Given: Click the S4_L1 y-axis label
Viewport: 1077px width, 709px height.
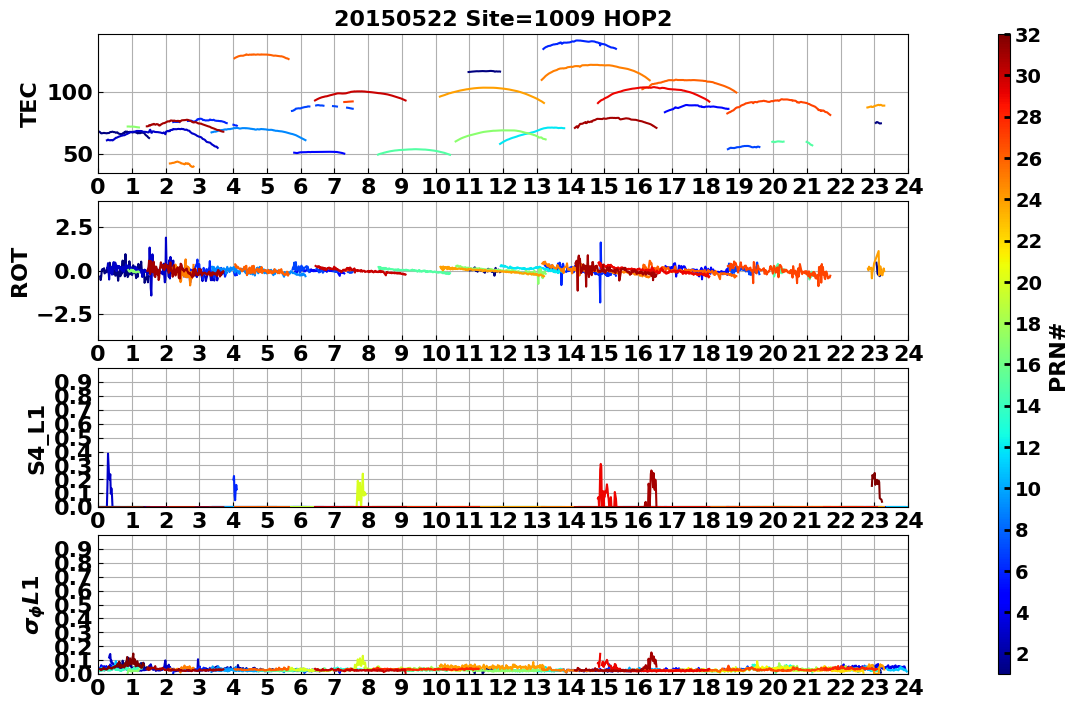Looking at the screenshot, I should (x=36, y=440).
